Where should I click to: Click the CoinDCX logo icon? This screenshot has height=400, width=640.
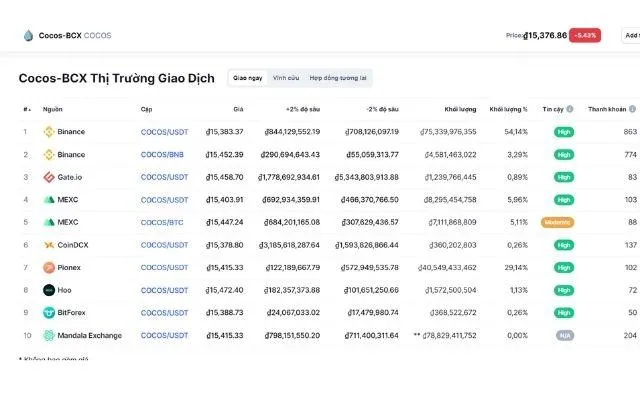pos(49,245)
